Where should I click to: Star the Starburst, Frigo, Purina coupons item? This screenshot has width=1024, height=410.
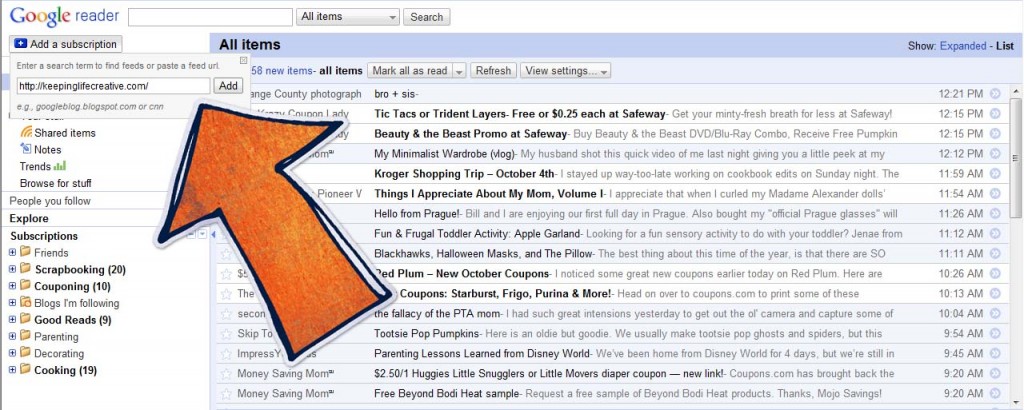click(x=226, y=294)
